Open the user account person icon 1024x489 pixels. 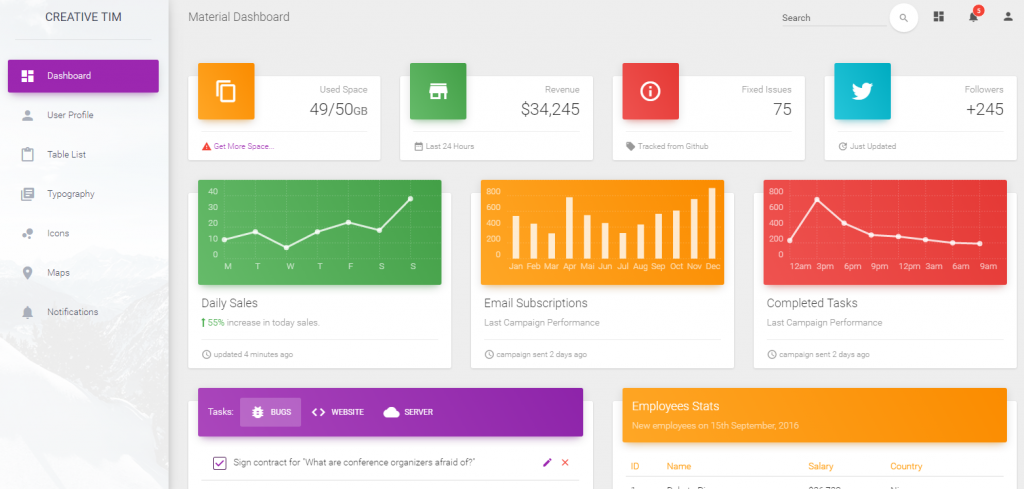pyautogui.click(x=1008, y=17)
